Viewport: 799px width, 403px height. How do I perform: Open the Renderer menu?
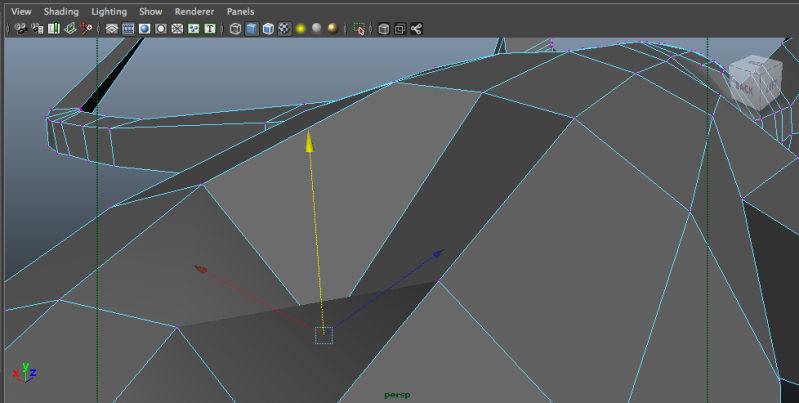pyautogui.click(x=193, y=11)
